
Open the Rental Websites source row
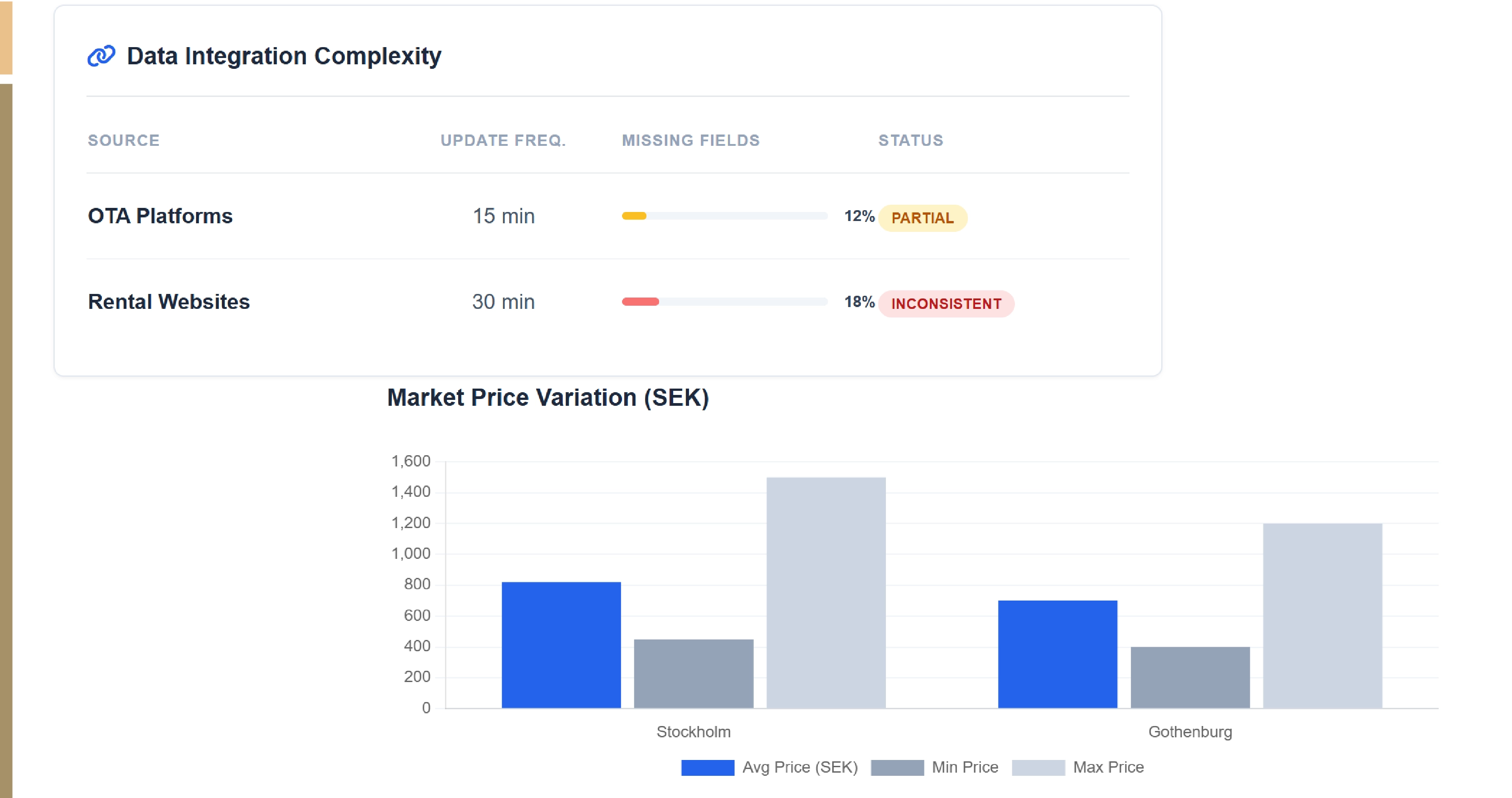168,302
